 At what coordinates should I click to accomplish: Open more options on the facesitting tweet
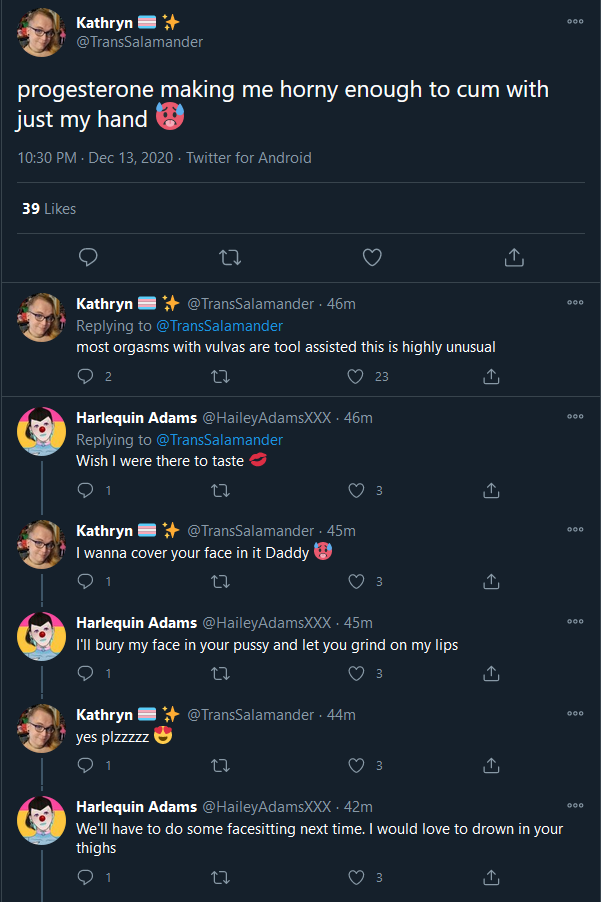575,805
